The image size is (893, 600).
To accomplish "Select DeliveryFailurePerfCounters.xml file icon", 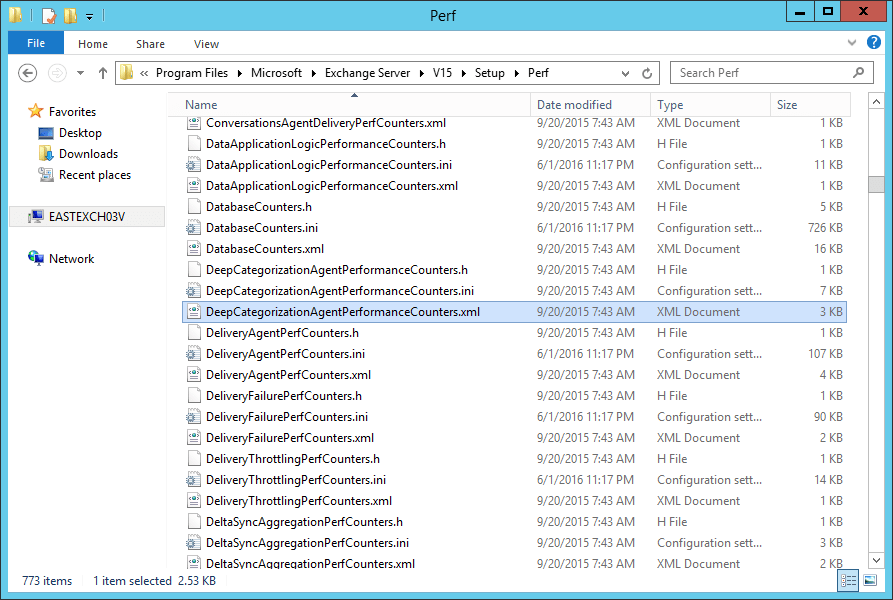I will click(194, 438).
